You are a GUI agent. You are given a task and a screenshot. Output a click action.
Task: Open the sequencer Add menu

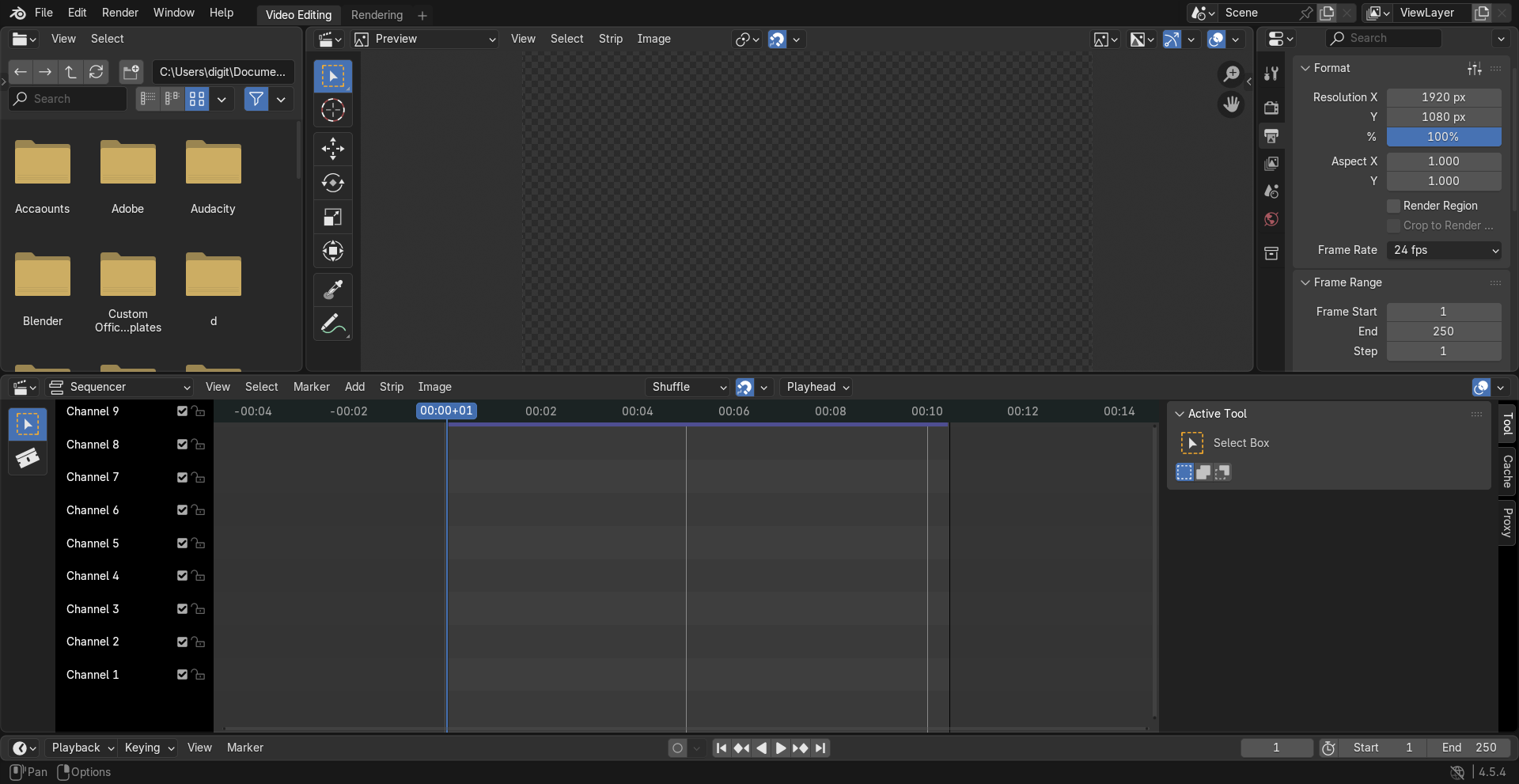click(x=354, y=387)
